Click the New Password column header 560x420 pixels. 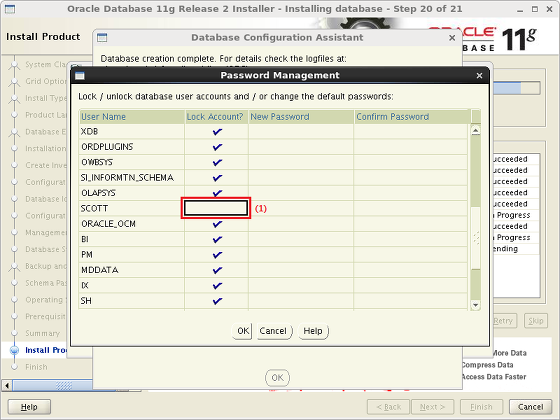coord(301,117)
